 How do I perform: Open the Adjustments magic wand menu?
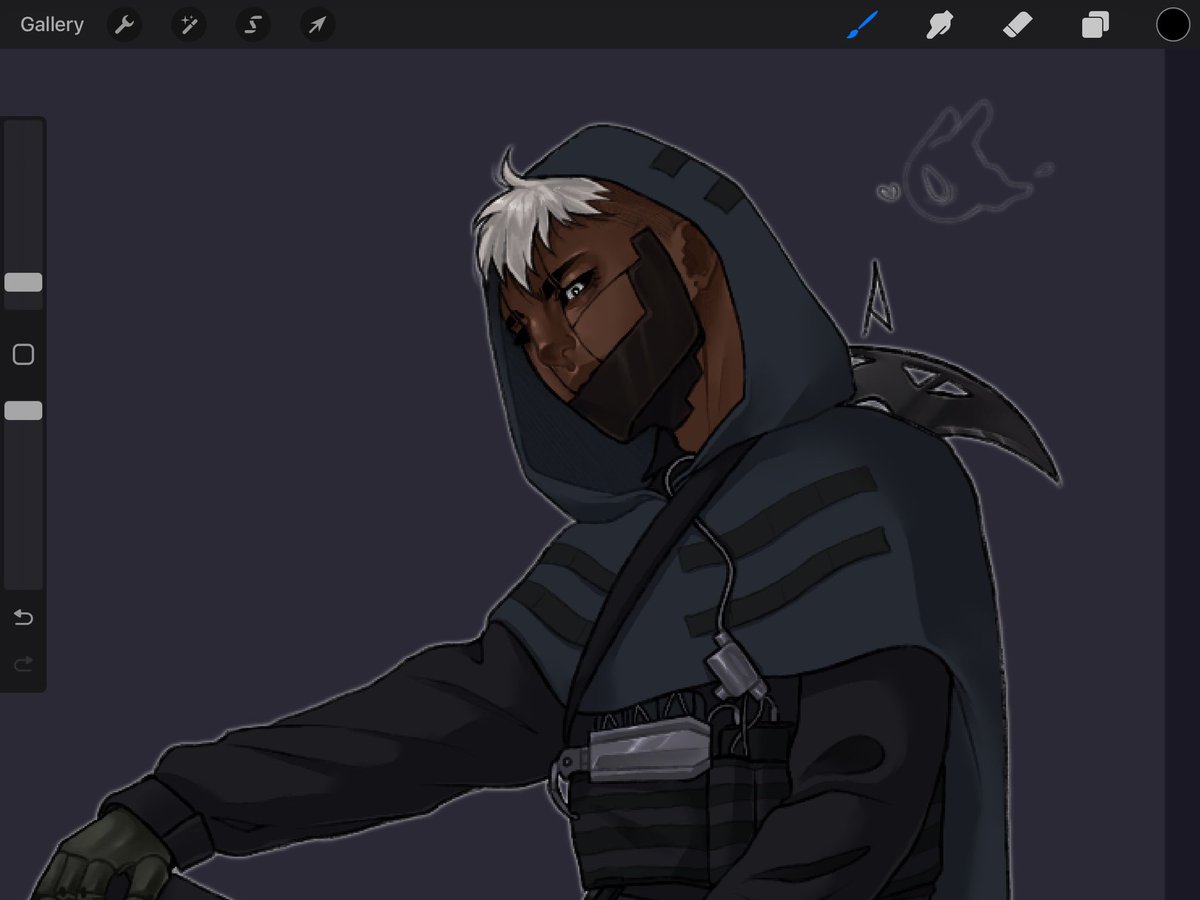188,25
